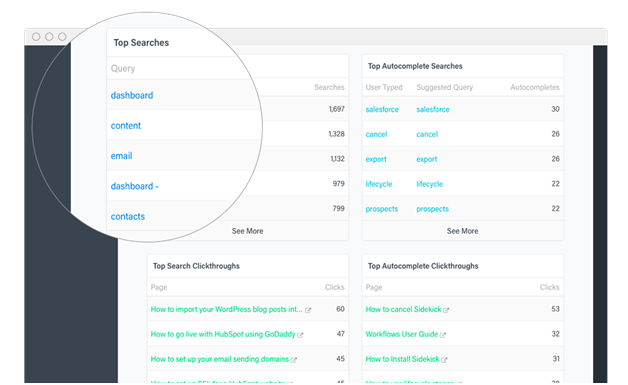Open the magnified 'dashboard' search query
The image size is (628, 385).
(x=132, y=95)
